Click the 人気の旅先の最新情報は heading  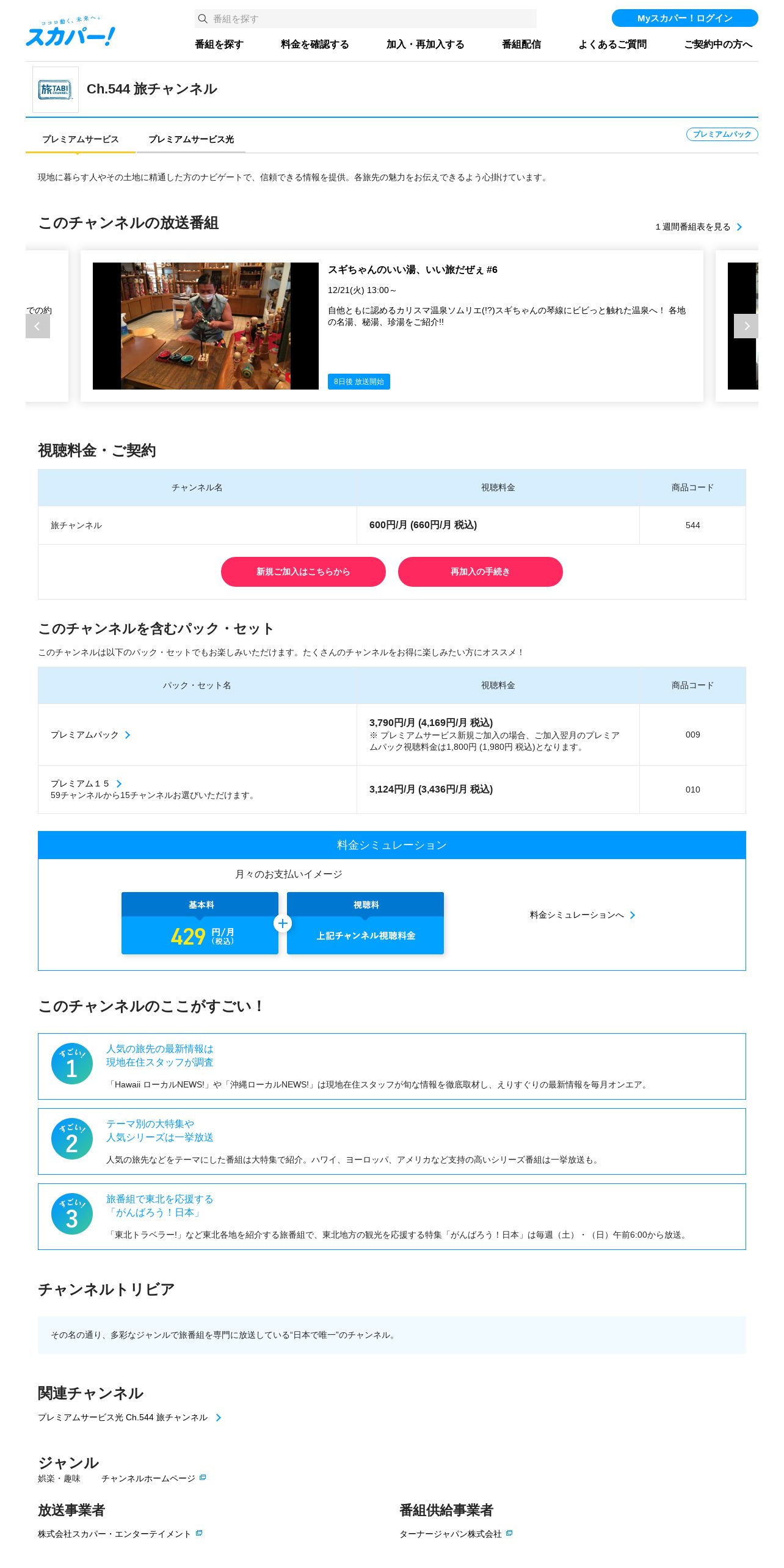[x=160, y=1049]
